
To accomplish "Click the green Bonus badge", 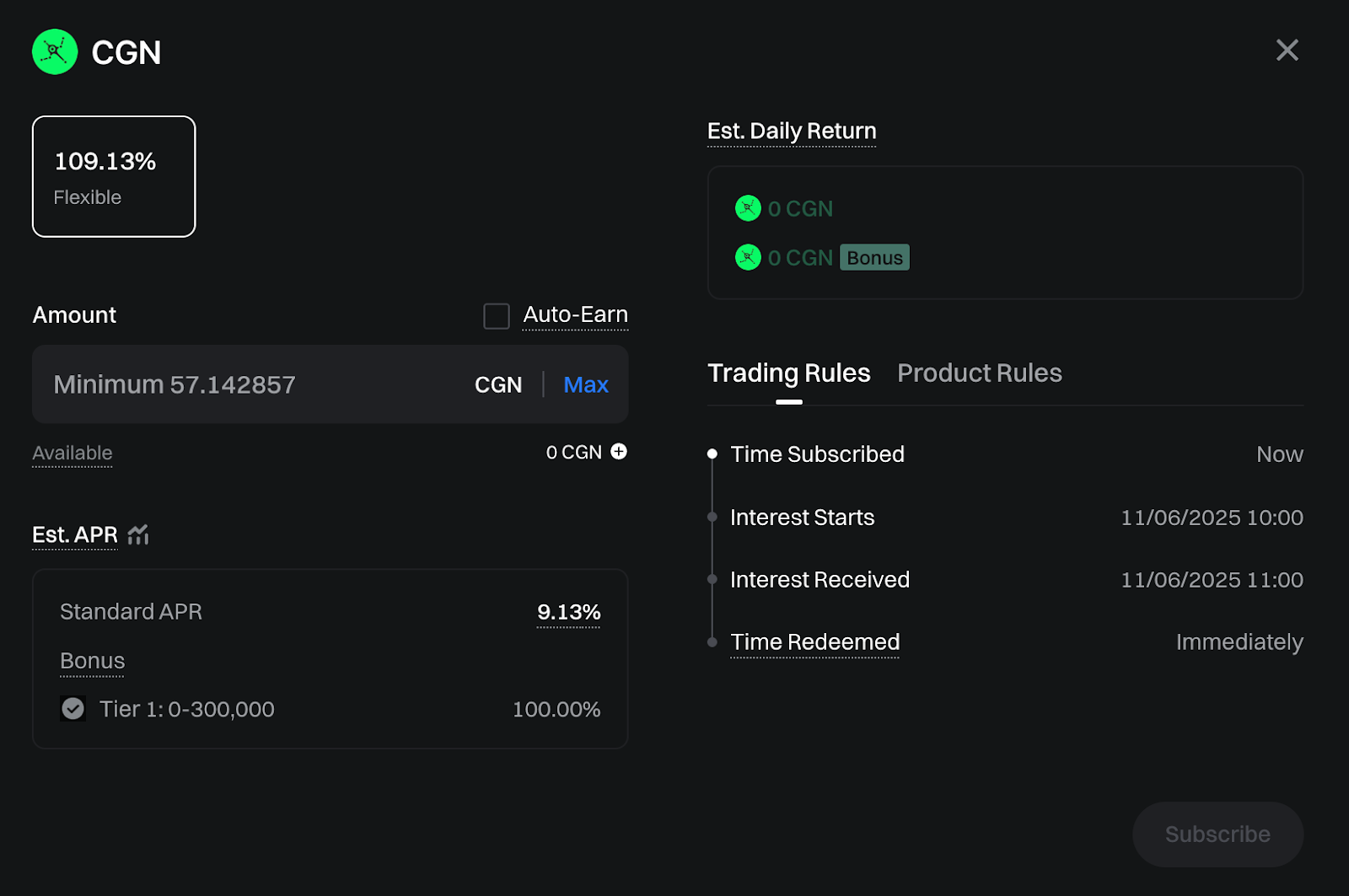I will point(874,258).
